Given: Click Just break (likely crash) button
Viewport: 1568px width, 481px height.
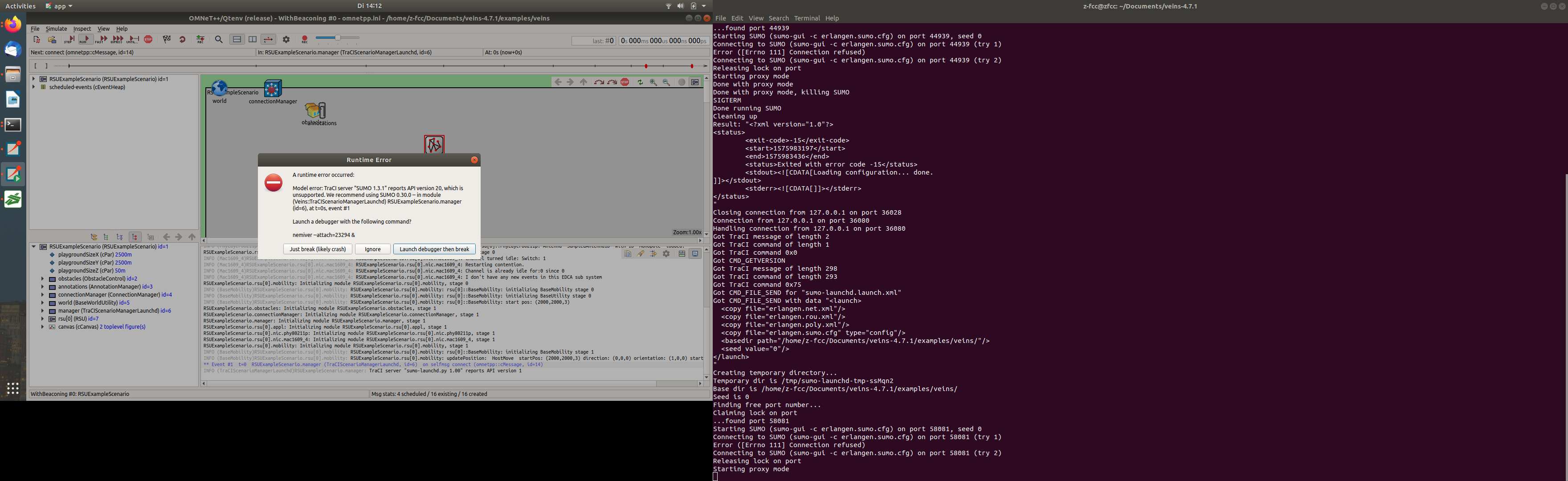Looking at the screenshot, I should tap(318, 249).
